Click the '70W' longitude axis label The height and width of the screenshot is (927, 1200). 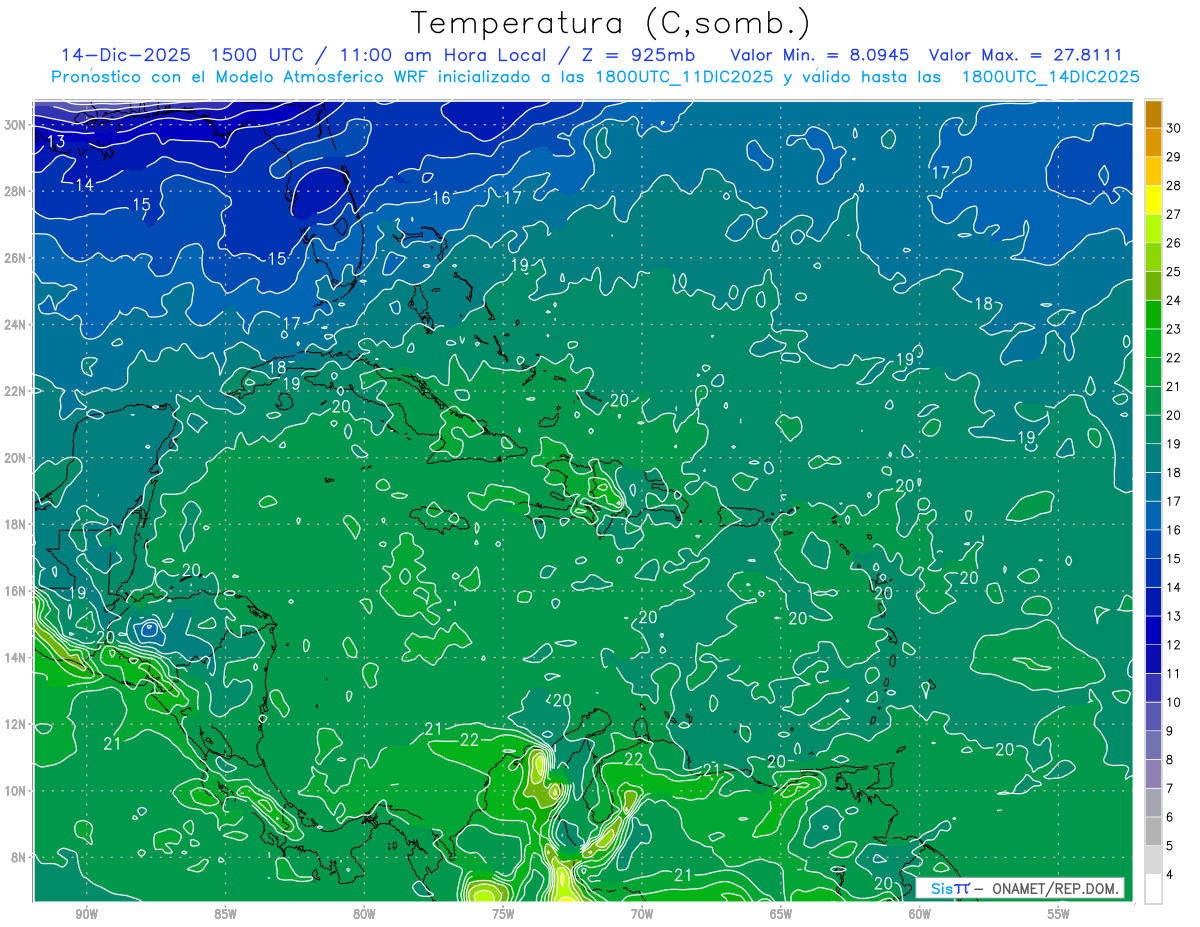[x=642, y=914]
